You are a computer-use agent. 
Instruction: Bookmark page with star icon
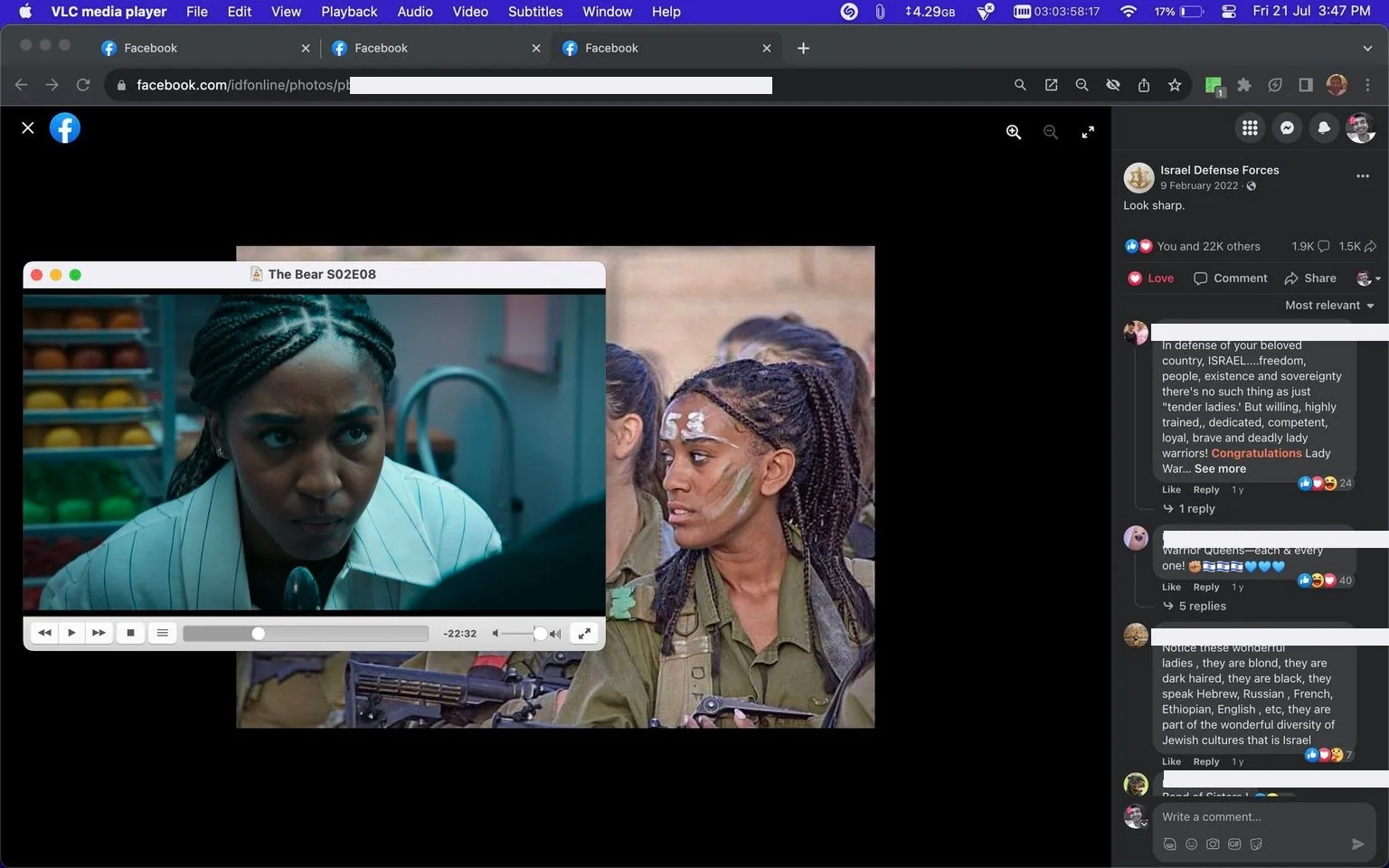(x=1175, y=85)
